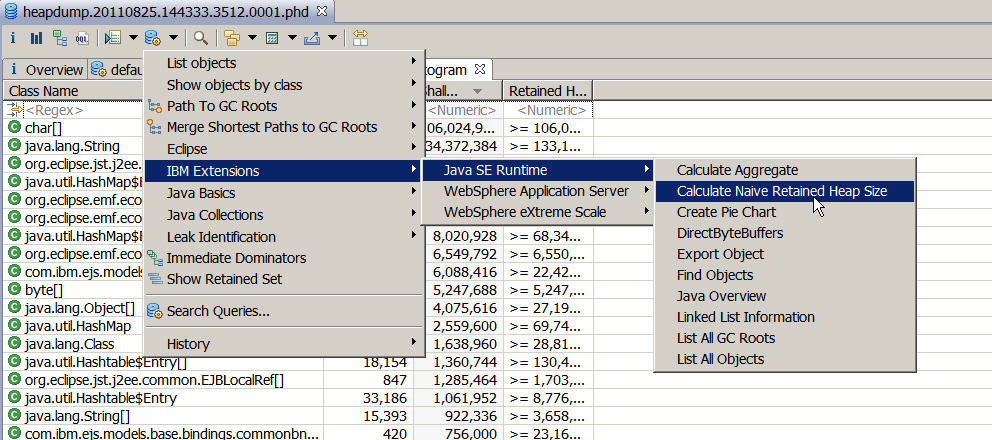Click Numeric filter under Retained Heap column
The width and height of the screenshot is (992, 440).
click(548, 110)
